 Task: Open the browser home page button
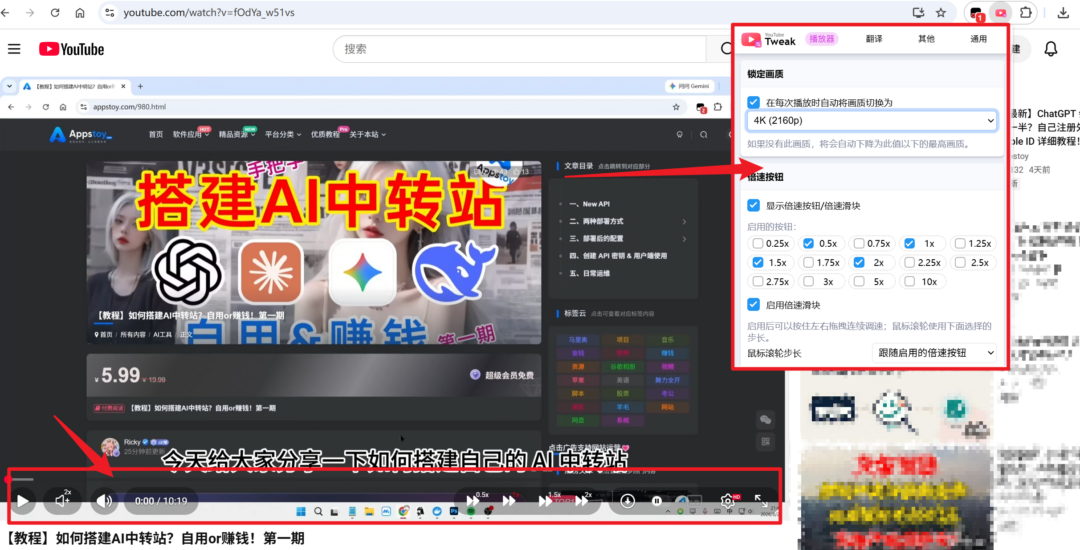[80, 12]
